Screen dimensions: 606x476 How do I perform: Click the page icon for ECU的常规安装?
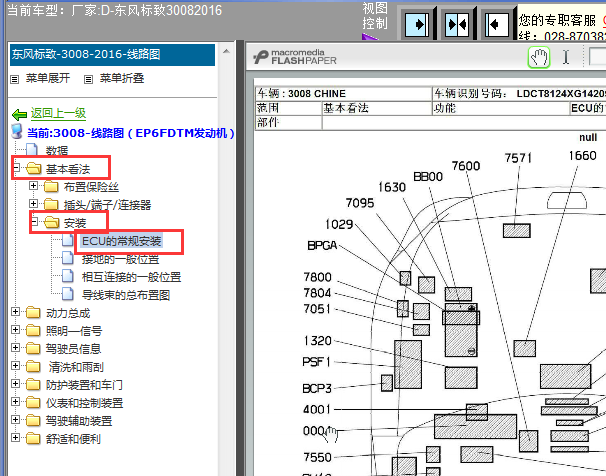pos(68,240)
